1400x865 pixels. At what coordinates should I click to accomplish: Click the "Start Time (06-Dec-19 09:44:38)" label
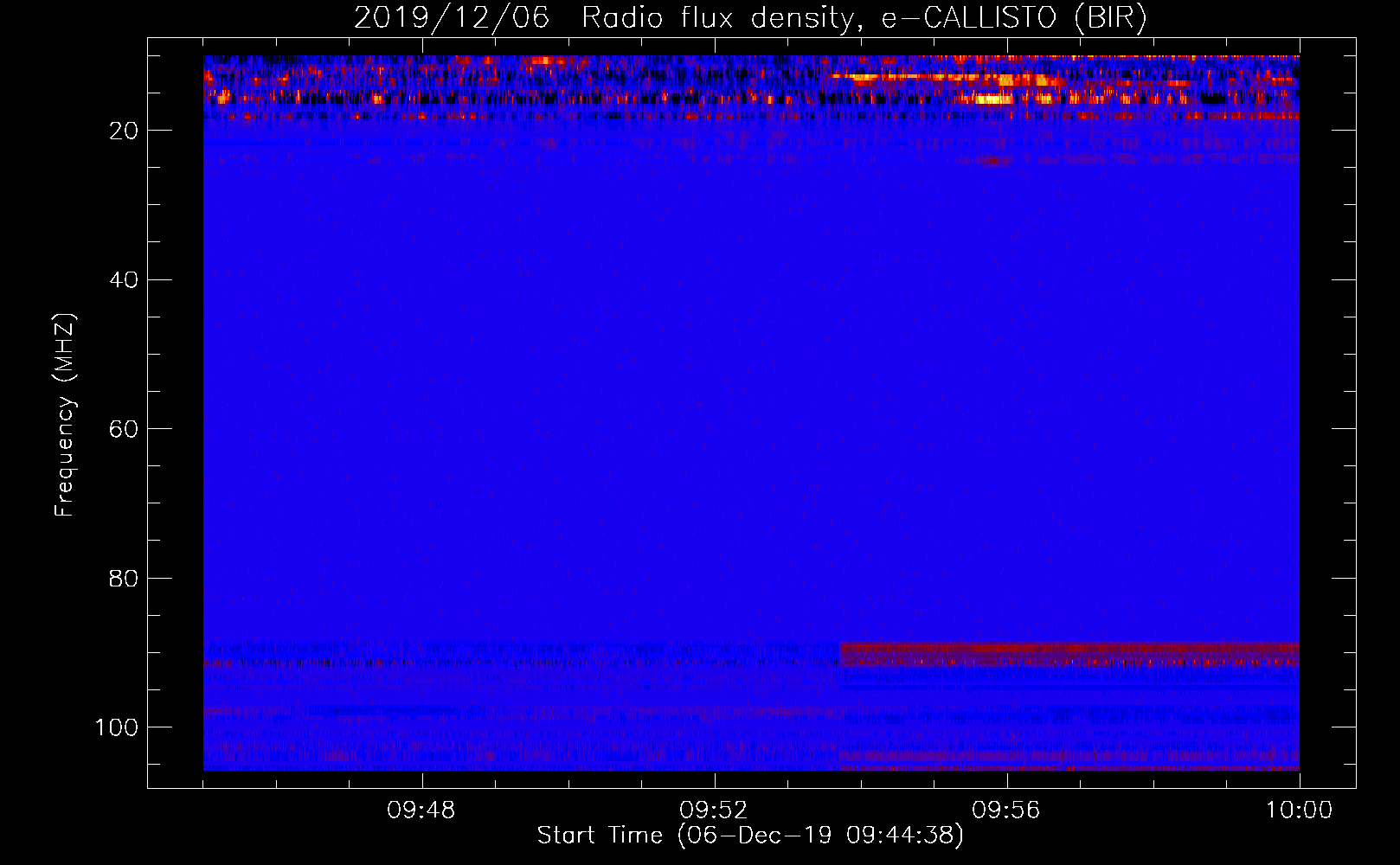[750, 836]
